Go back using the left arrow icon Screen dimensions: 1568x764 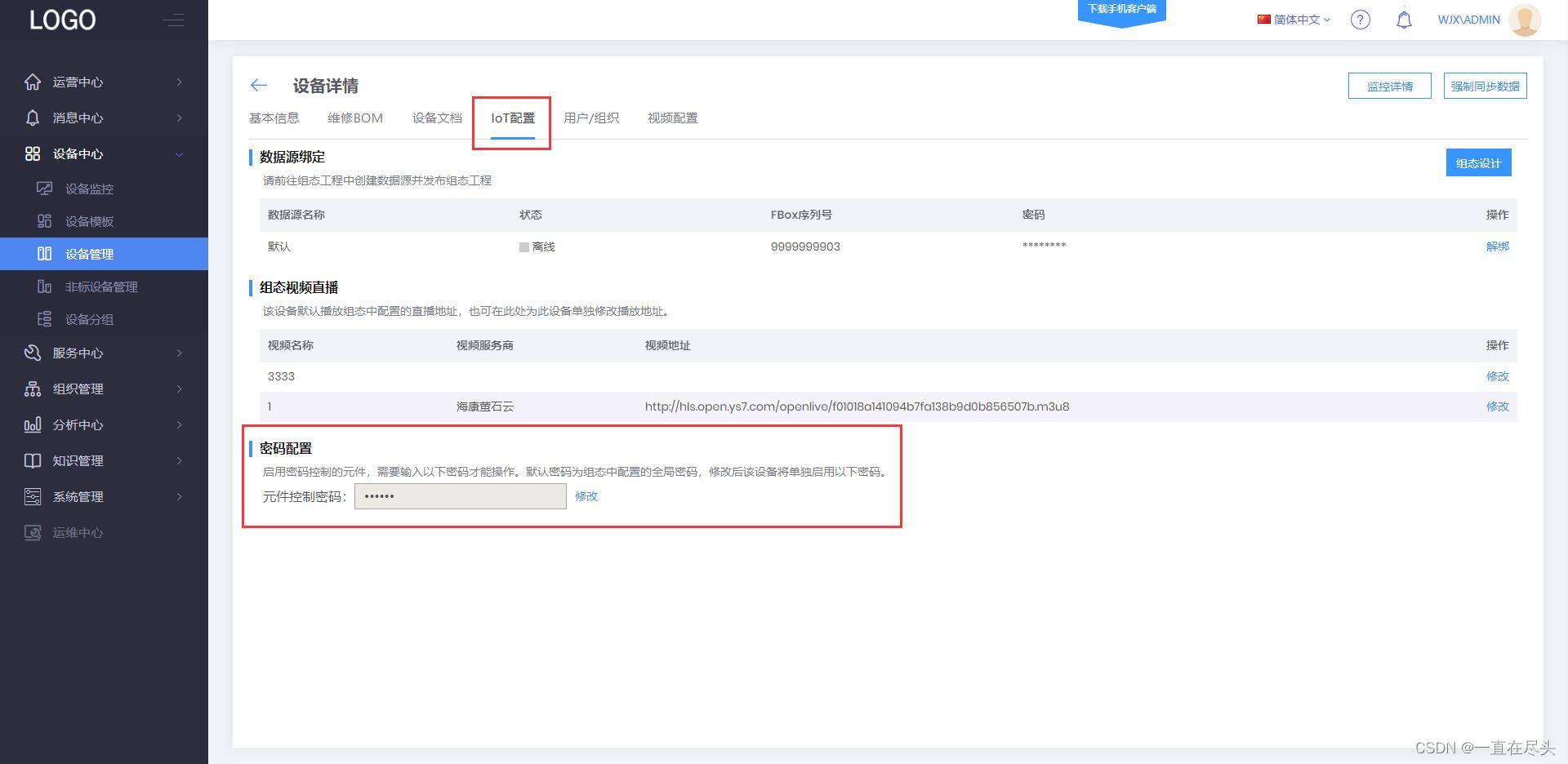[259, 85]
